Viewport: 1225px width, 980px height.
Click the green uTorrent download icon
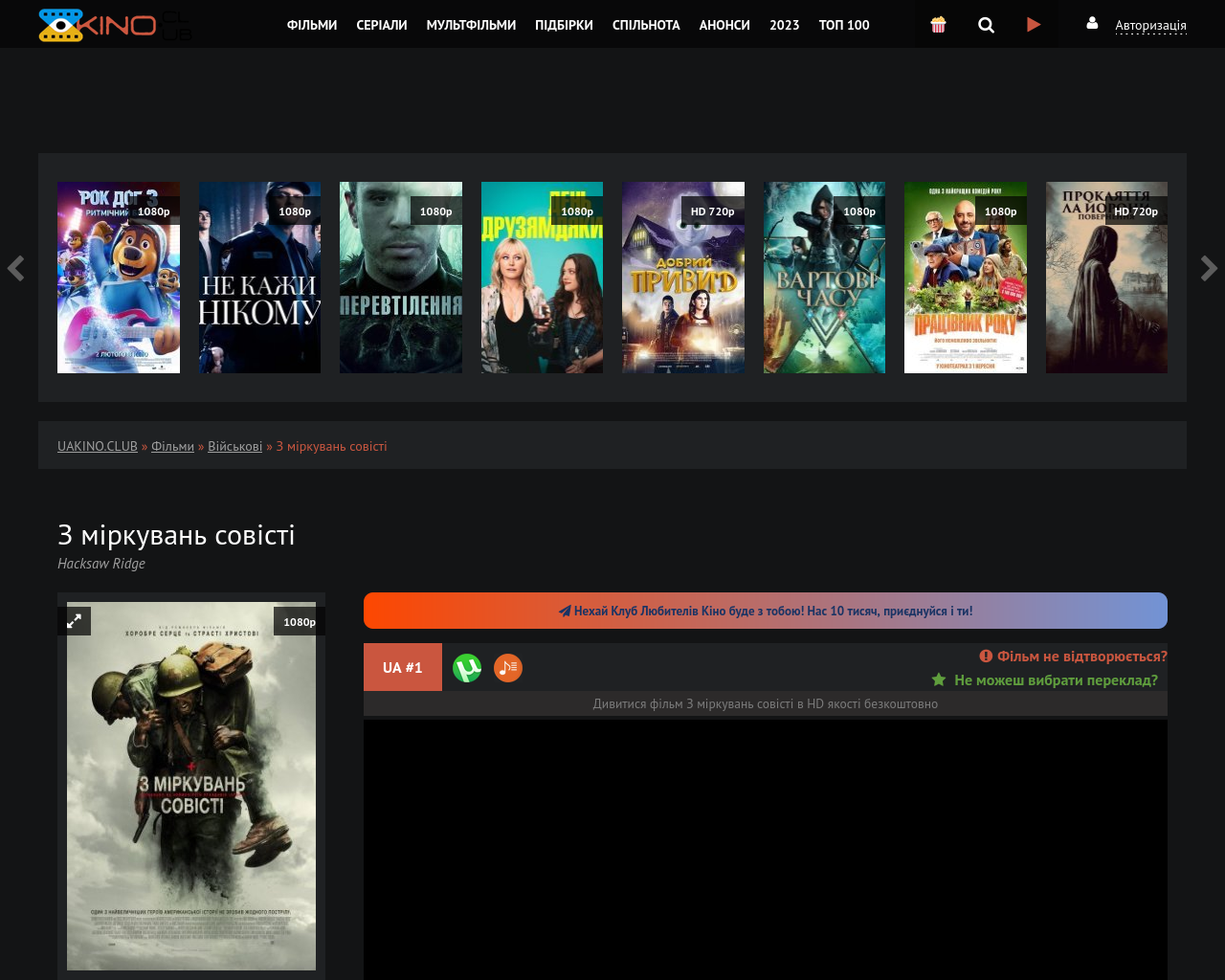point(467,668)
